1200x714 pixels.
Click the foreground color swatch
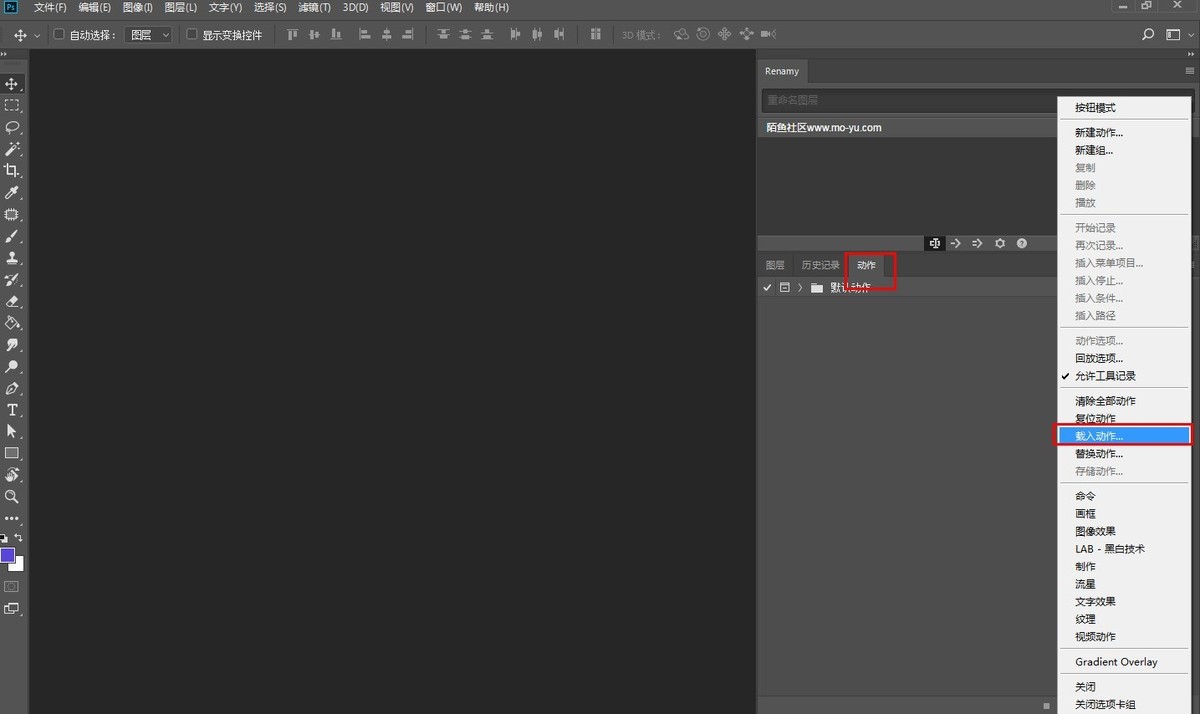8,555
